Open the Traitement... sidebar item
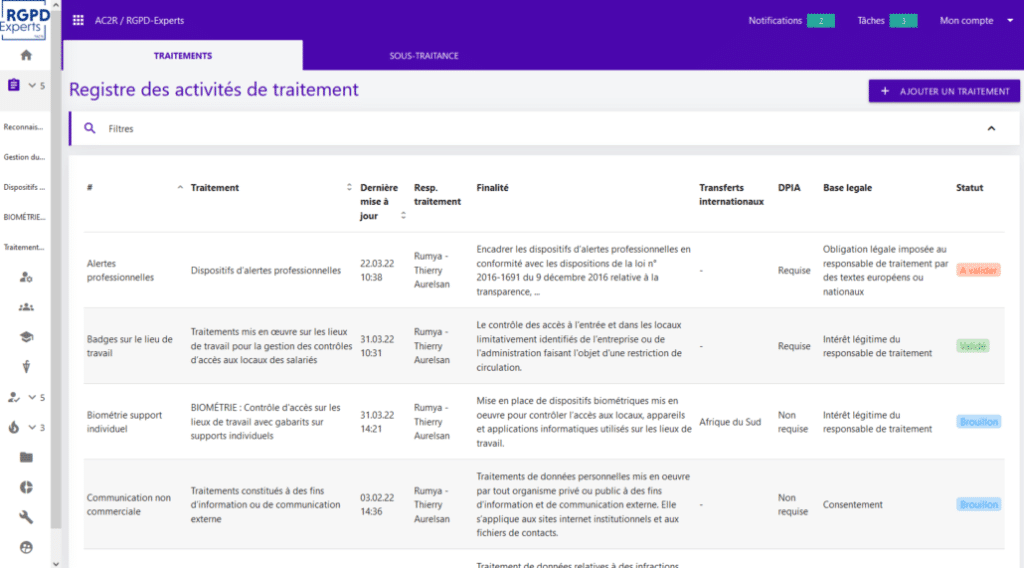This screenshot has height=568, width=1024. point(24,247)
